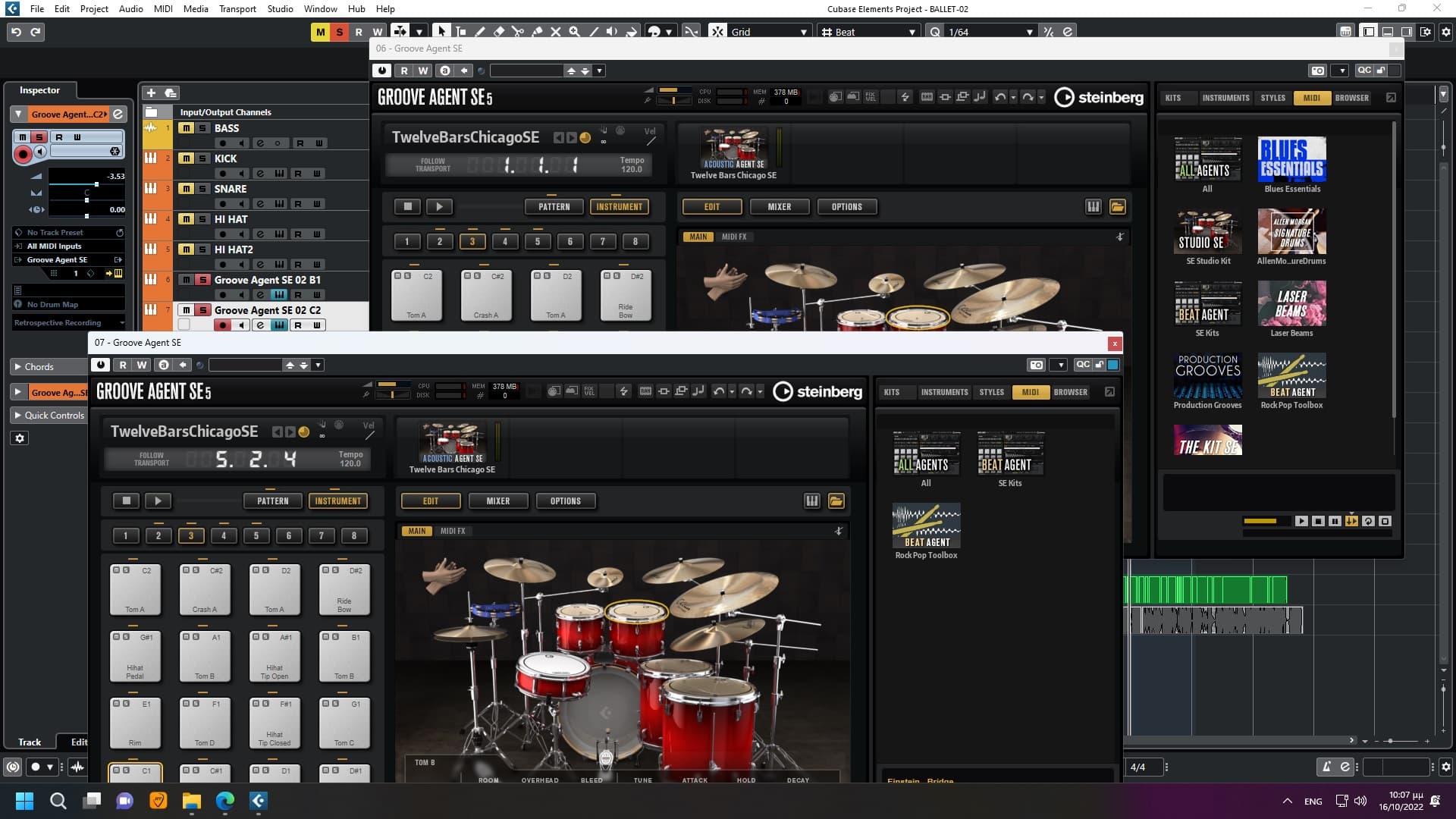Click the Steinberg logo in 07 window
The image size is (1456, 819).
817,391
